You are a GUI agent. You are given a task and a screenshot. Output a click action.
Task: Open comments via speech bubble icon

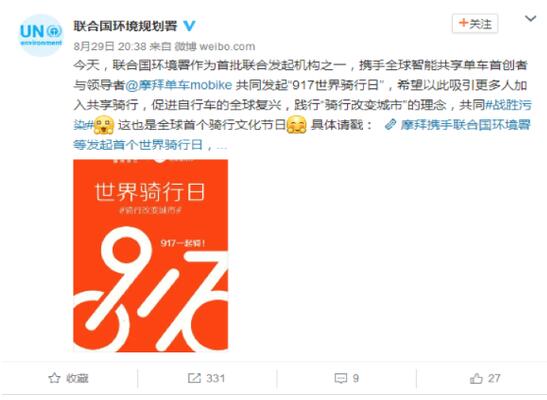[x=340, y=378]
